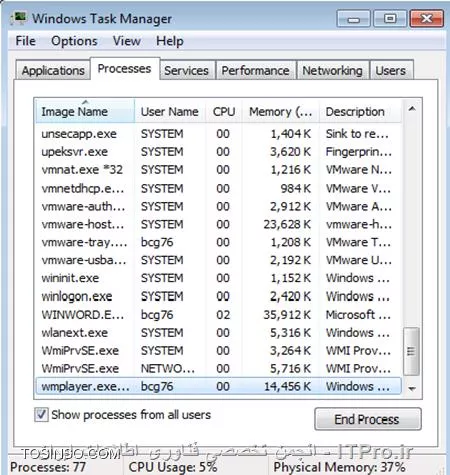Viewport: 450px width, 475px height.
Task: Select the vmnat.exe *32 process
Action: pyautogui.click(x=218, y=170)
